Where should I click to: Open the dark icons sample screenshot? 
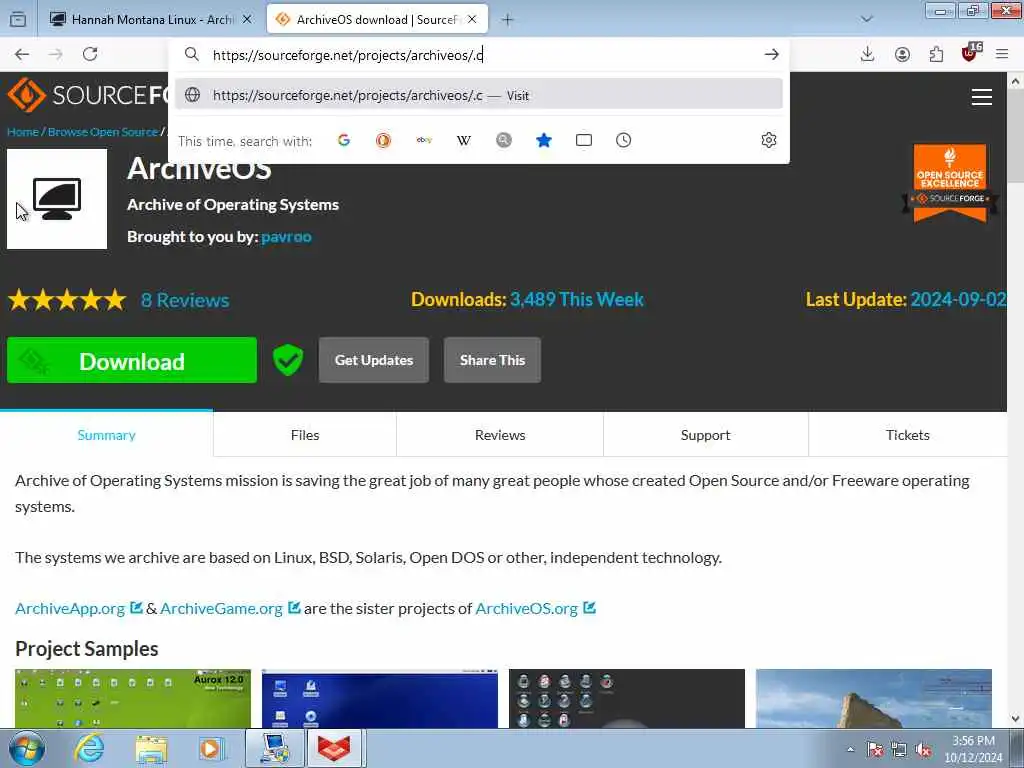(626, 698)
